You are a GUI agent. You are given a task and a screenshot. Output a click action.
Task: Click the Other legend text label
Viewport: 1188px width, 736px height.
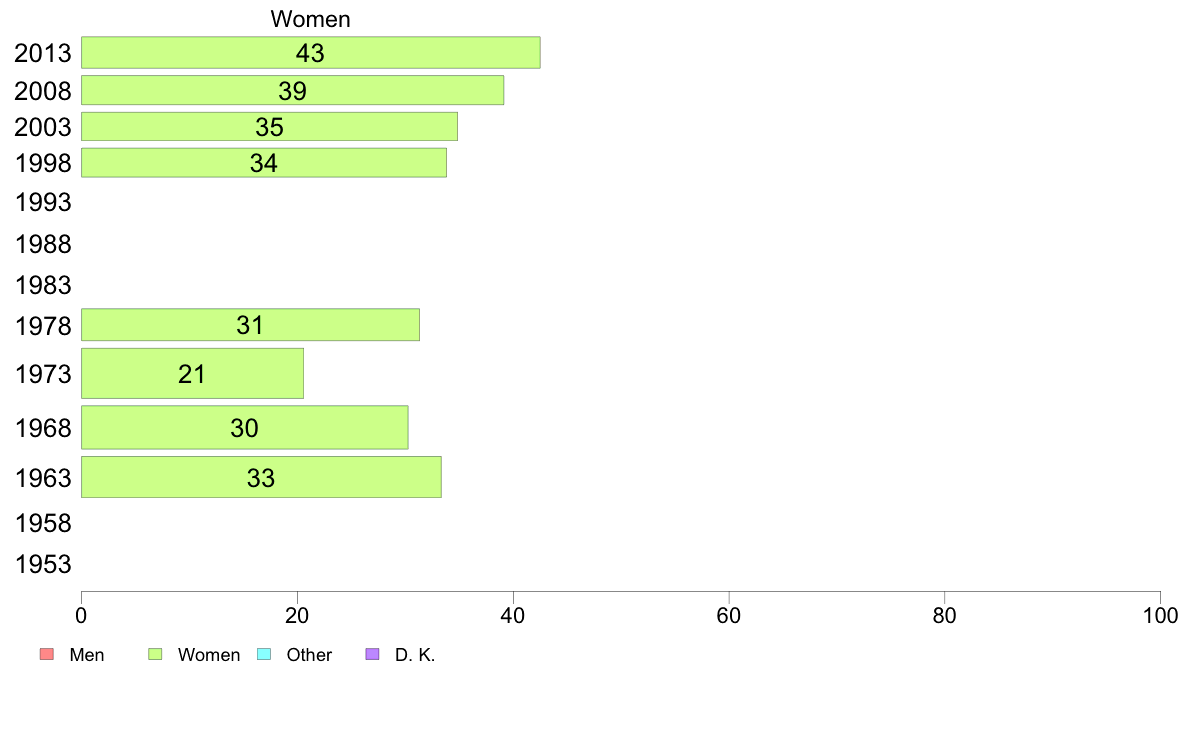tap(309, 655)
